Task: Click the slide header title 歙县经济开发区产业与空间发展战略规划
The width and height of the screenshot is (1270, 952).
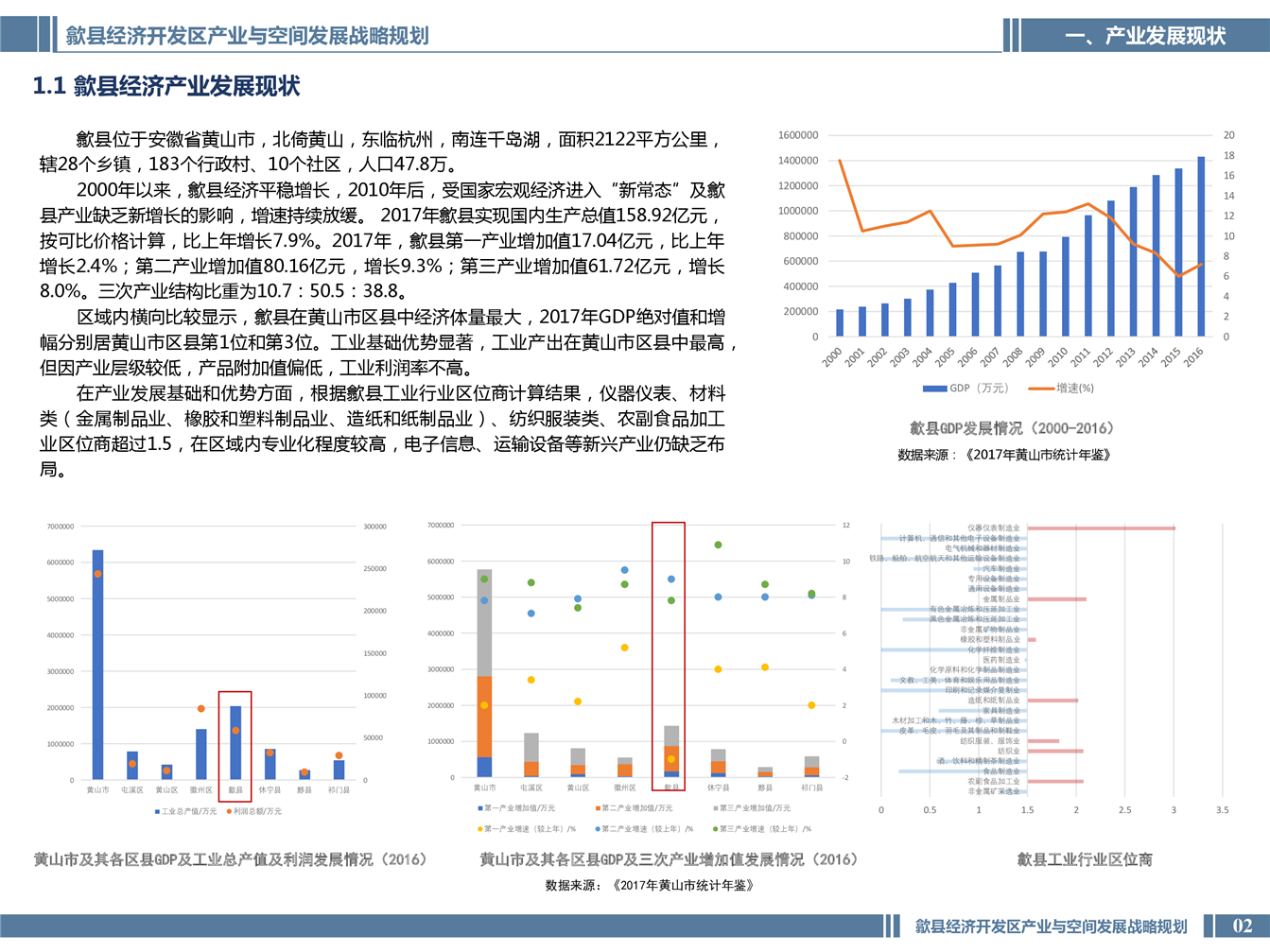Action: coord(247,36)
